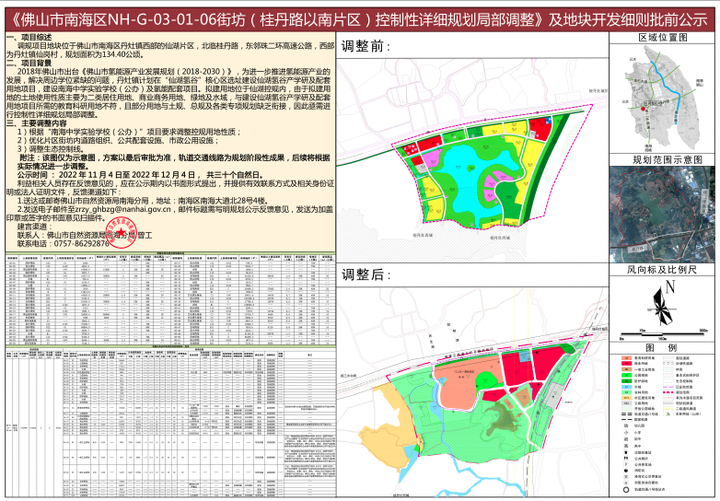Click the hollow circle rail station icon
Image resolution: width=720 pixels, height=501 pixels.
point(626,490)
